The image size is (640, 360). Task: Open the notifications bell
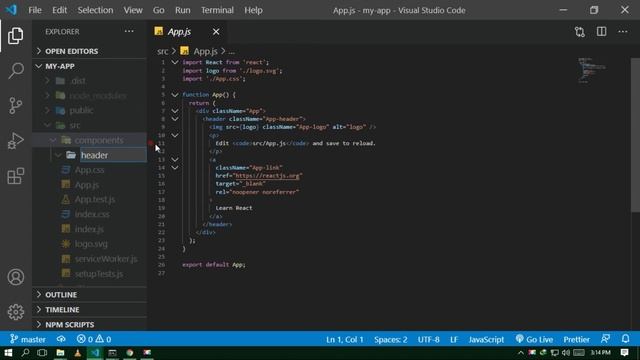tap(625, 339)
